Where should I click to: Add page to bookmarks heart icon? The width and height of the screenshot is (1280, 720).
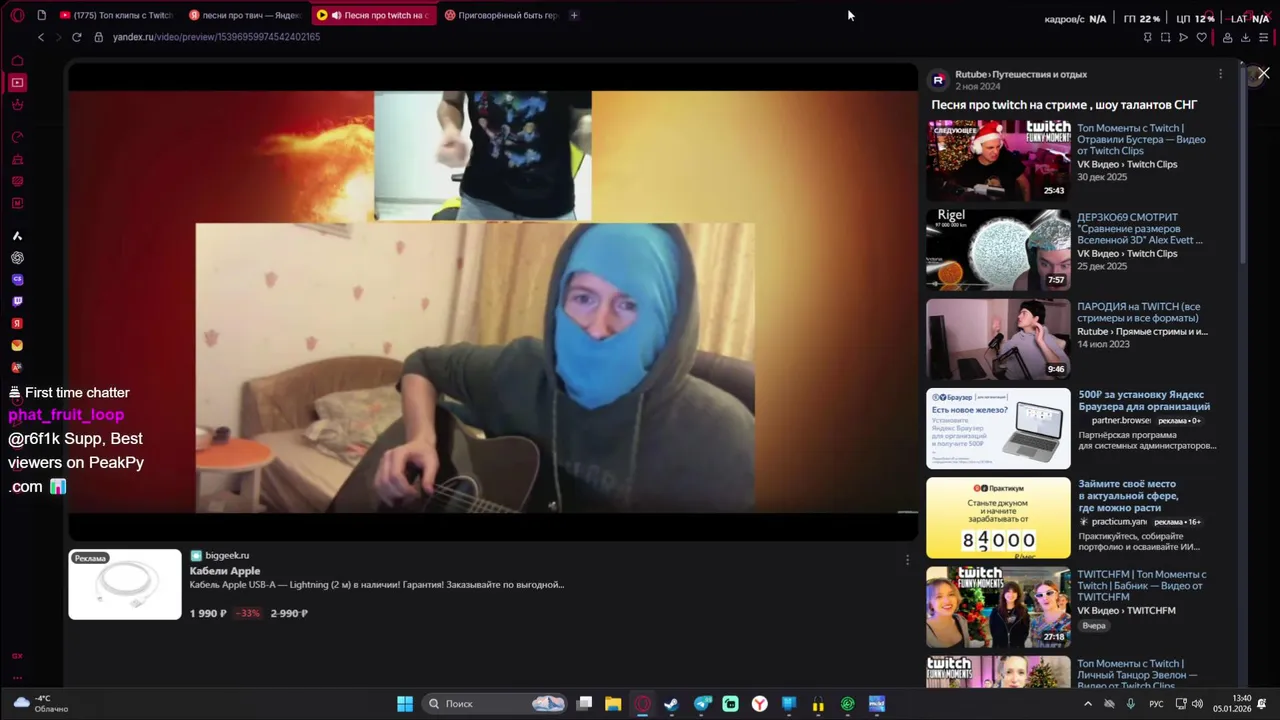coord(1201,37)
